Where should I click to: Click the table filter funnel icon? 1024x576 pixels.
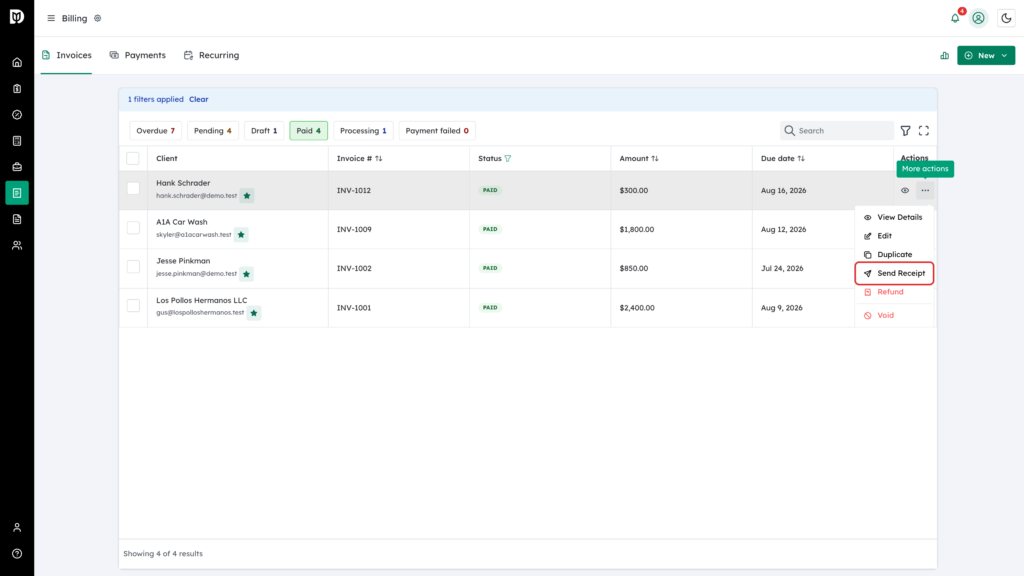pos(905,131)
